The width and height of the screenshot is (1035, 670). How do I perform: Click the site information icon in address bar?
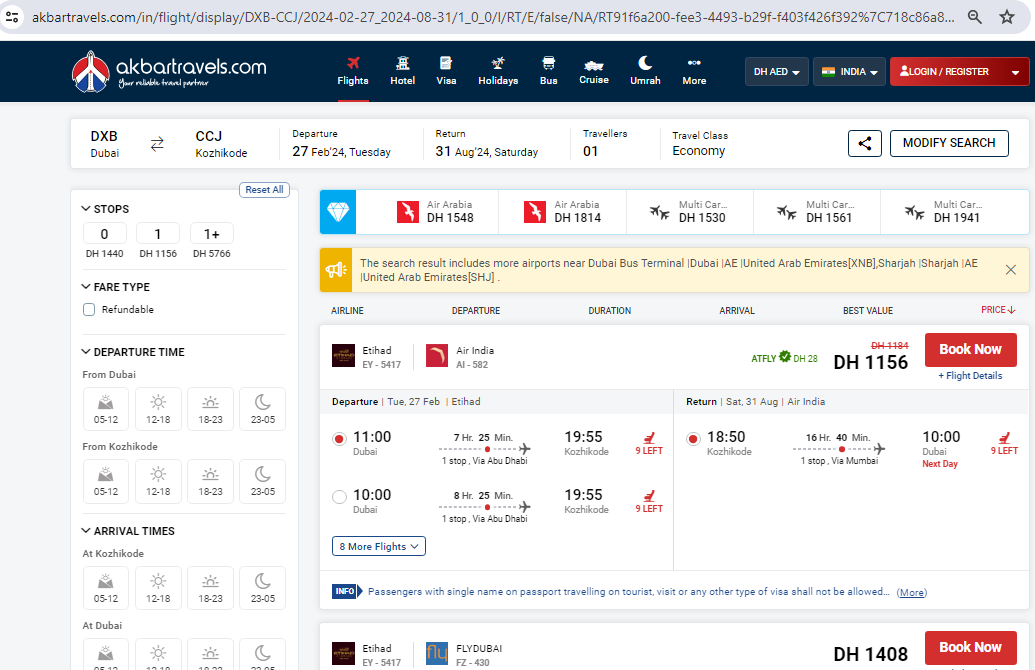click(x=12, y=17)
